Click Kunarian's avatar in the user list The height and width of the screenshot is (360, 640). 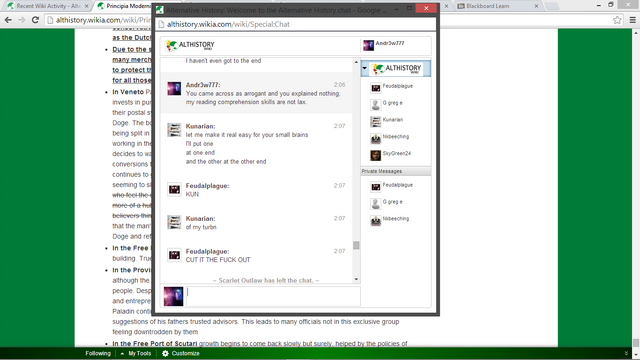pos(376,121)
